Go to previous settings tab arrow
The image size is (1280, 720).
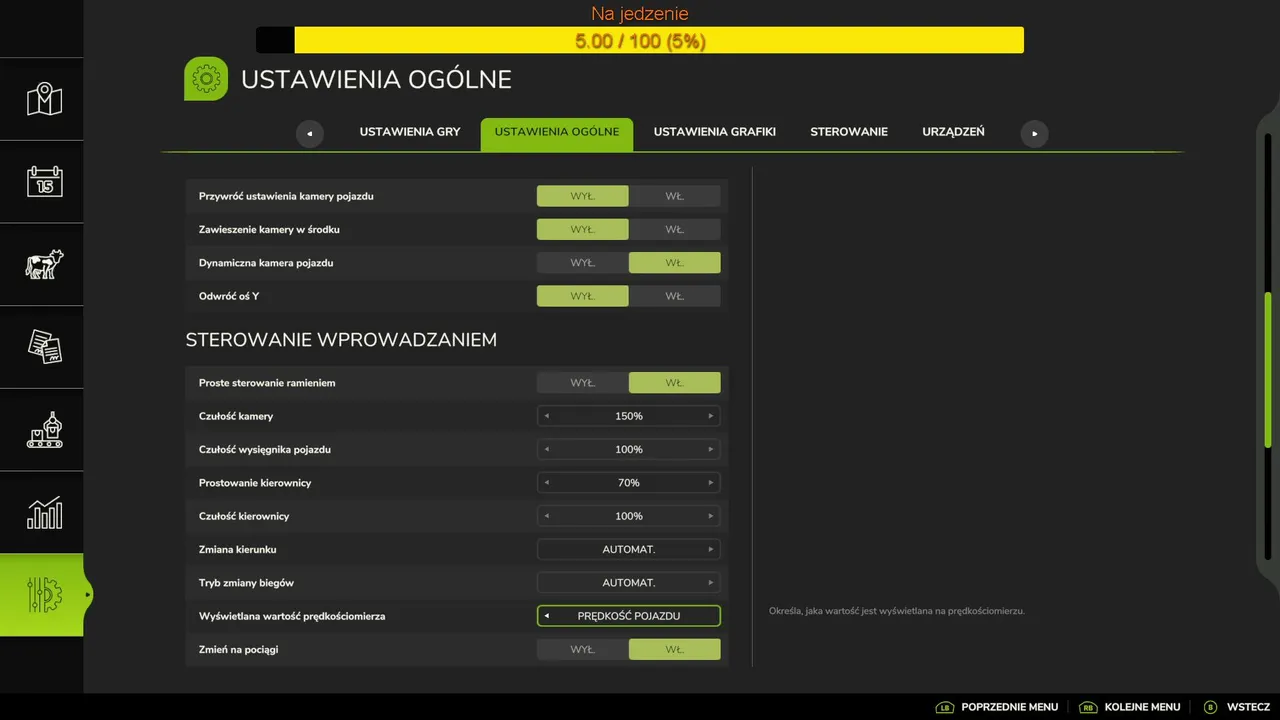pos(310,133)
